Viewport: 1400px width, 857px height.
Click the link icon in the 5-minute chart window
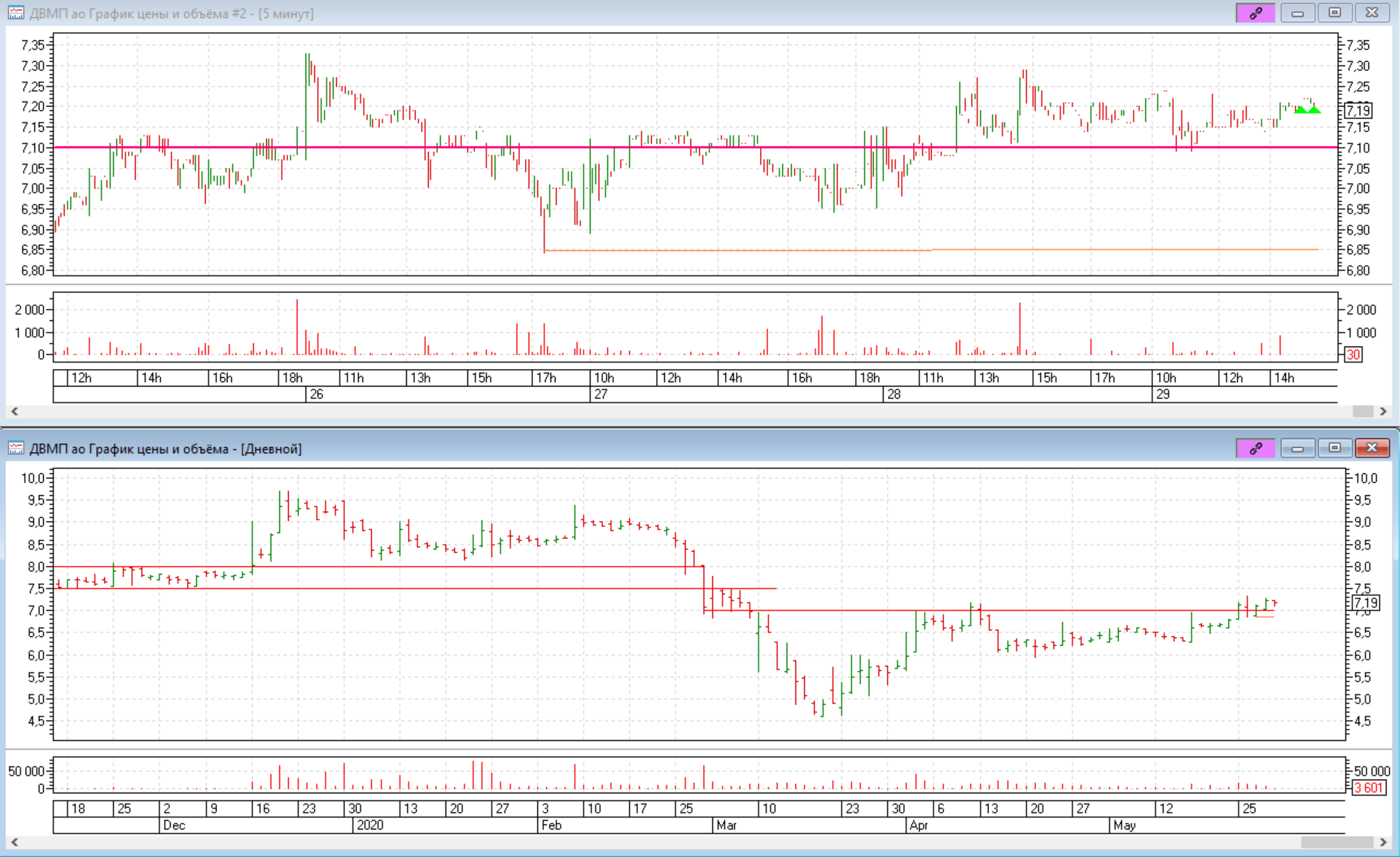1255,13
